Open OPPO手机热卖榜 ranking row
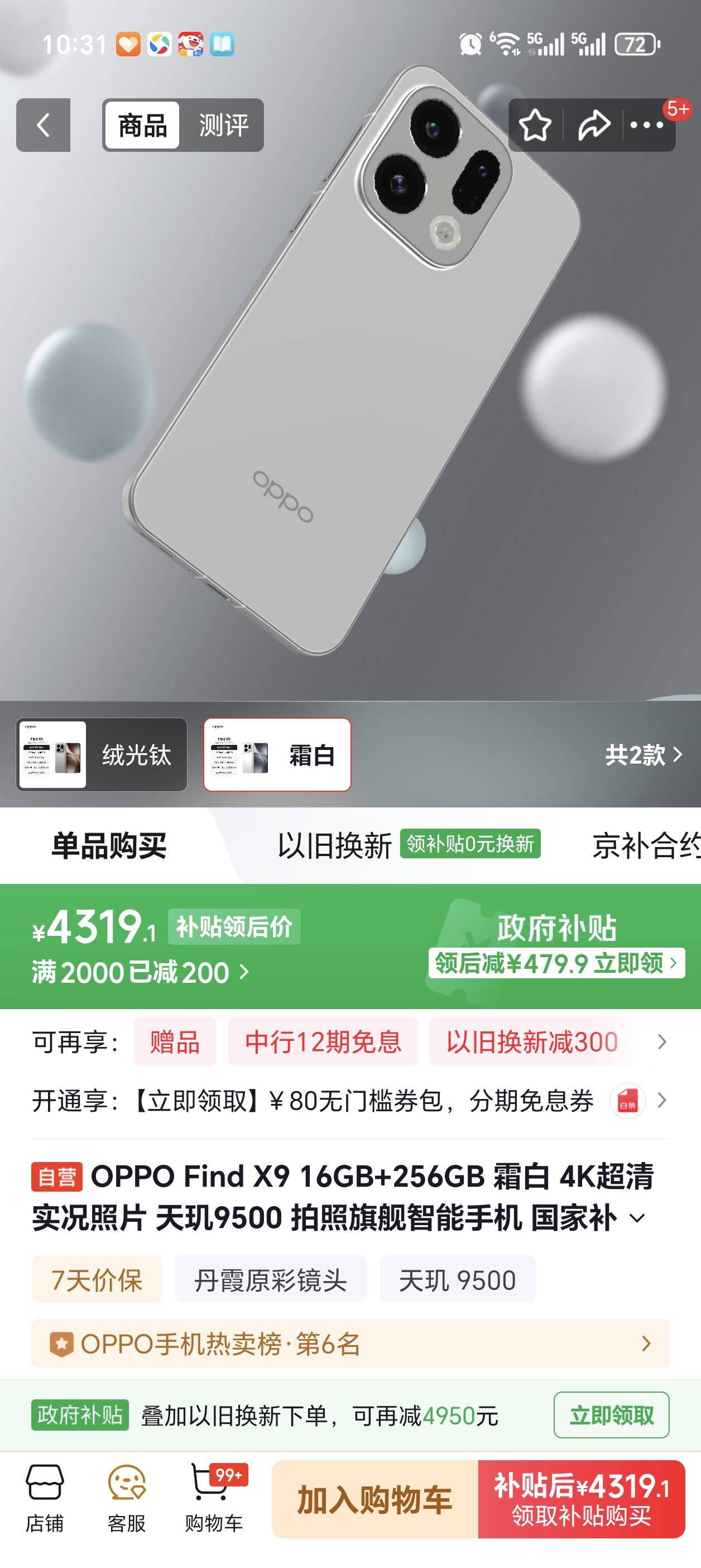This screenshot has width=701, height=1568. pos(350,1344)
